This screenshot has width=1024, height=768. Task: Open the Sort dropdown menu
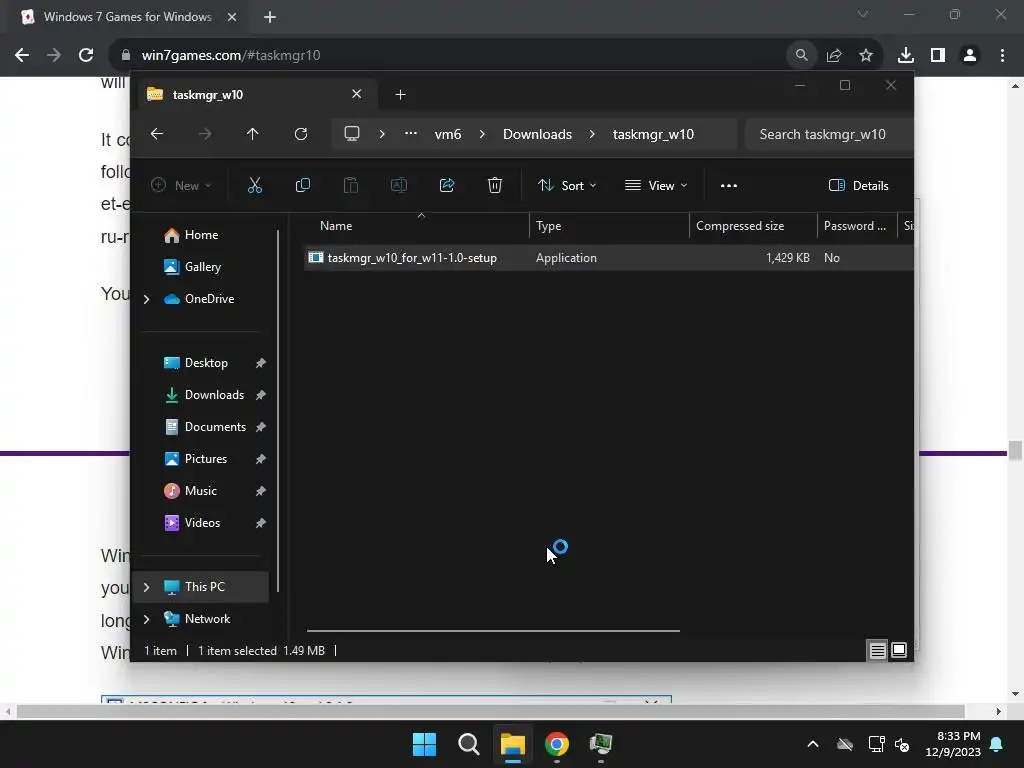[x=567, y=185]
